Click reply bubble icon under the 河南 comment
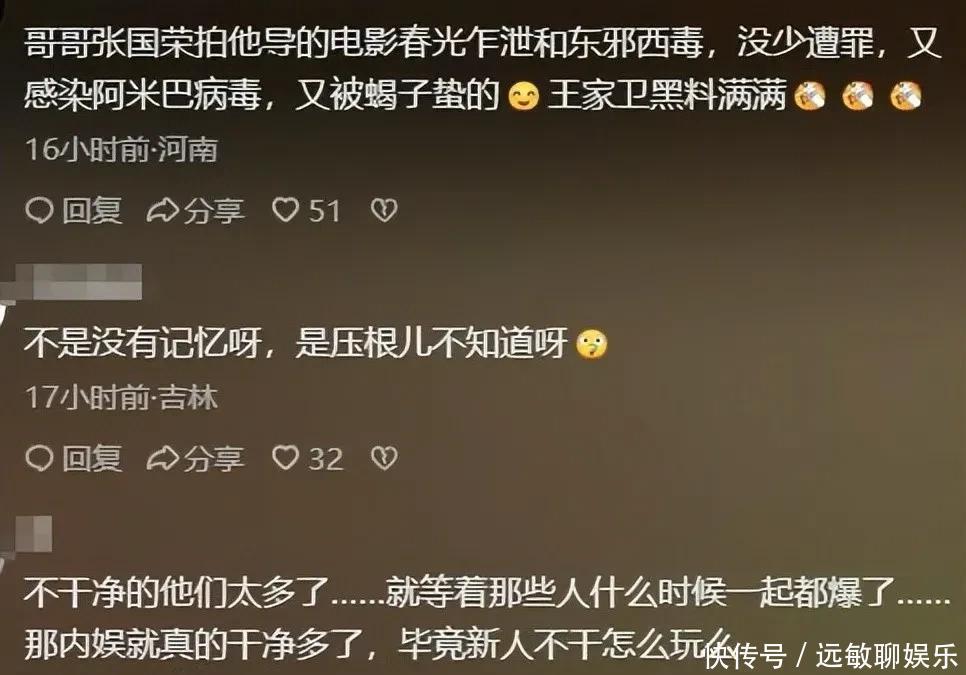Viewport: 966px width, 675px height. tap(39, 211)
